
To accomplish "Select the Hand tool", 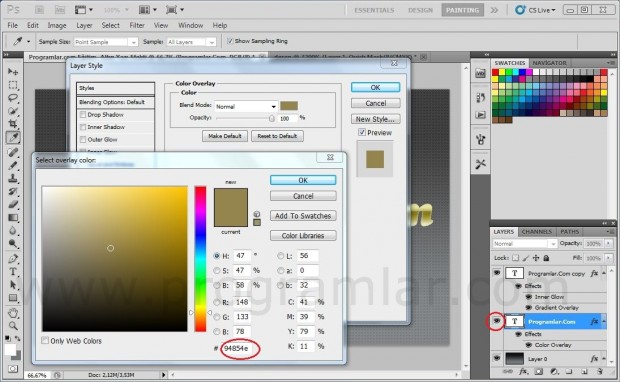I will click(x=13, y=313).
